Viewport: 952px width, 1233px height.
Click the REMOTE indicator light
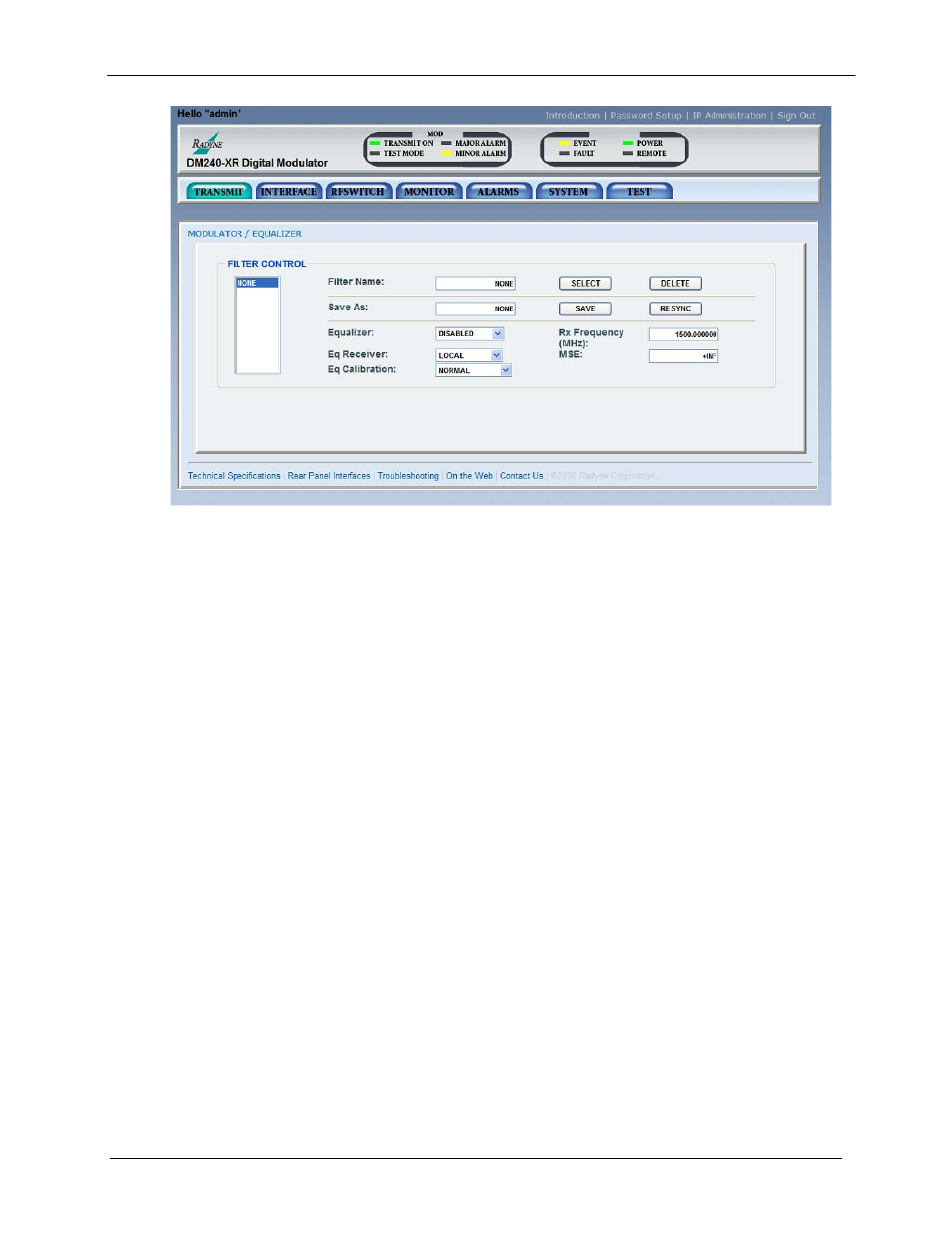pyautogui.click(x=628, y=154)
